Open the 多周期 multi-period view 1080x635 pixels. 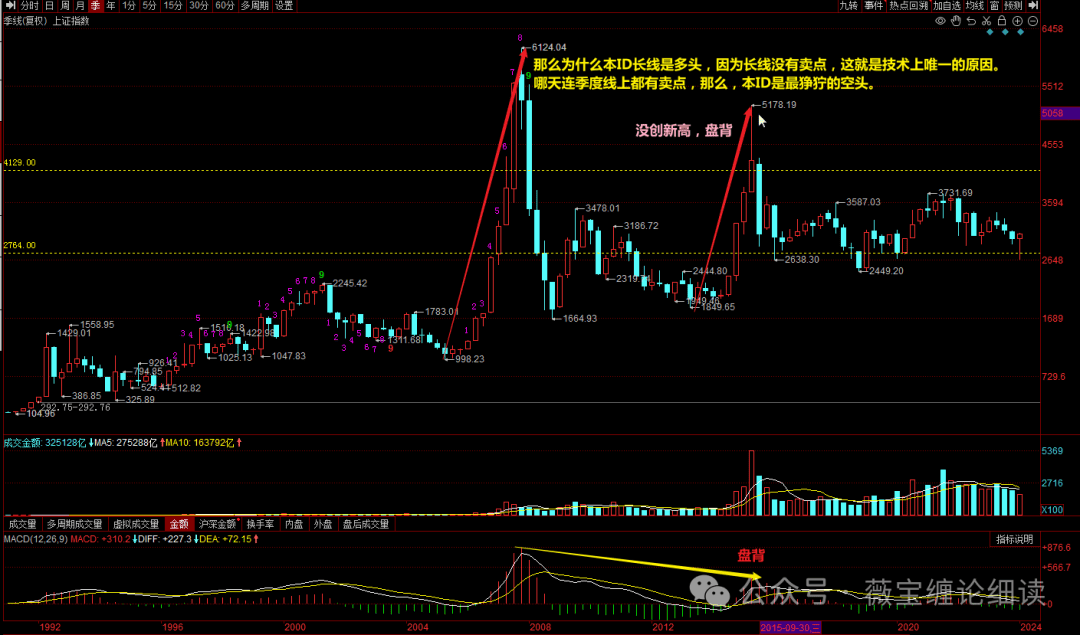(254, 6)
